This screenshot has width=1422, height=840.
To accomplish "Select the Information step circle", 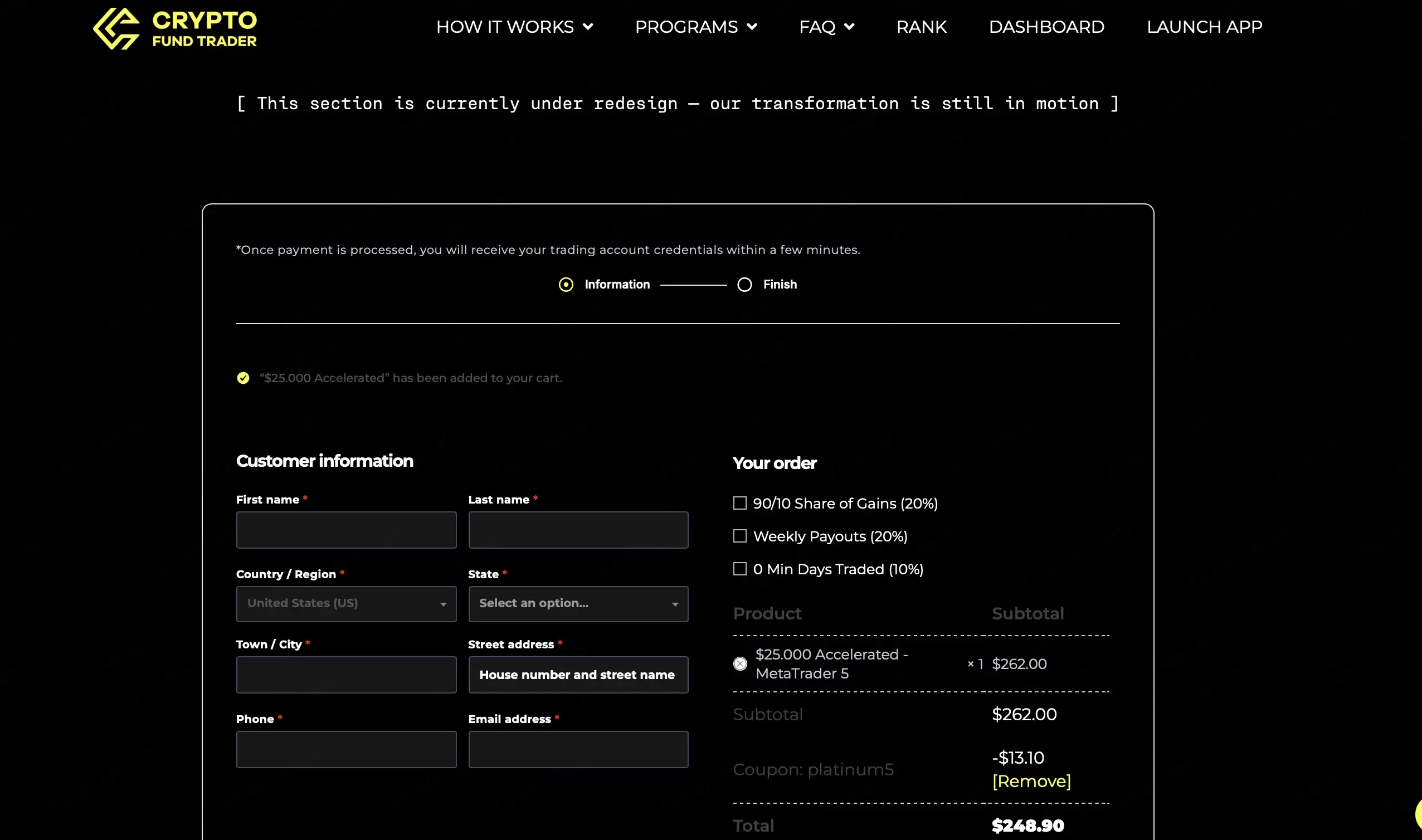I will coord(566,285).
